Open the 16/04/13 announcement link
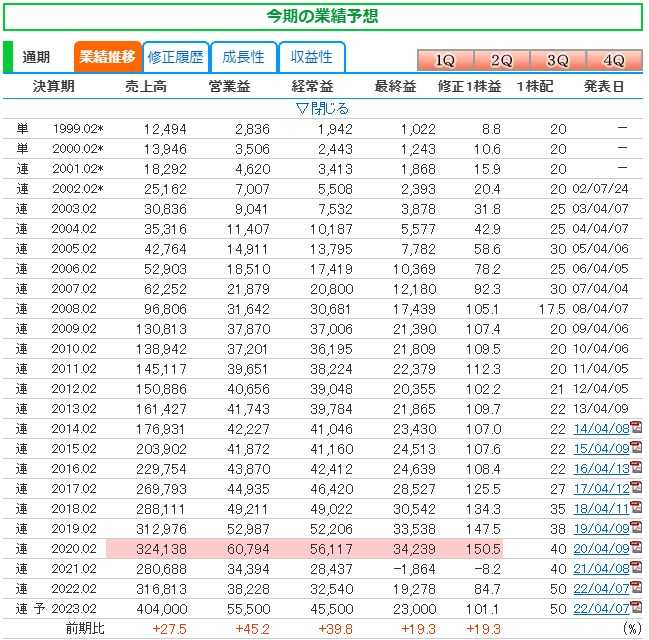Screen dimensions: 649x640 point(601,469)
